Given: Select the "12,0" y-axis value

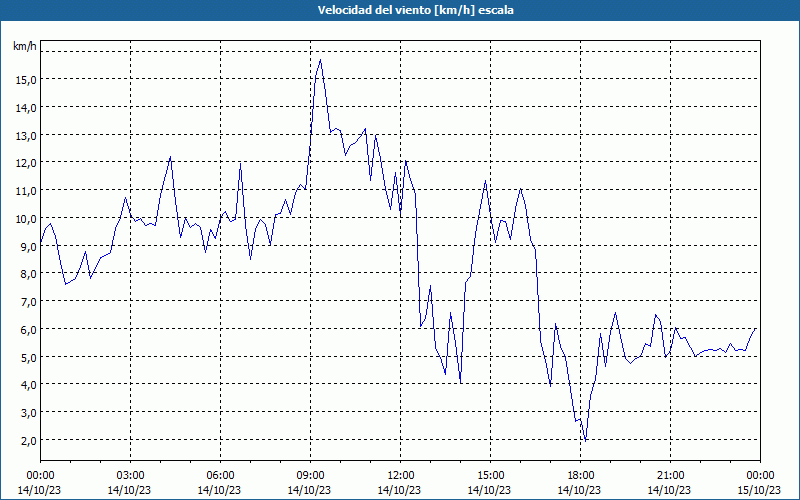Looking at the screenshot, I should click(27, 163).
